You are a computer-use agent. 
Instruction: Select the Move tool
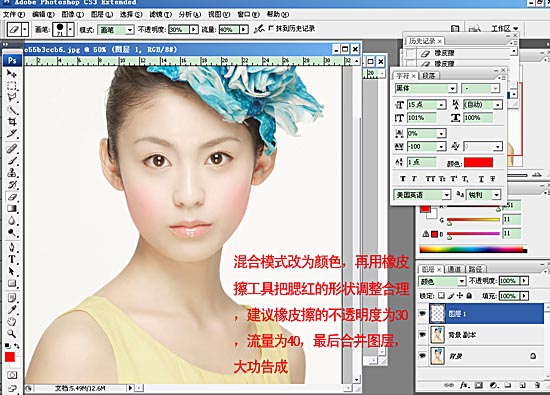point(12,74)
